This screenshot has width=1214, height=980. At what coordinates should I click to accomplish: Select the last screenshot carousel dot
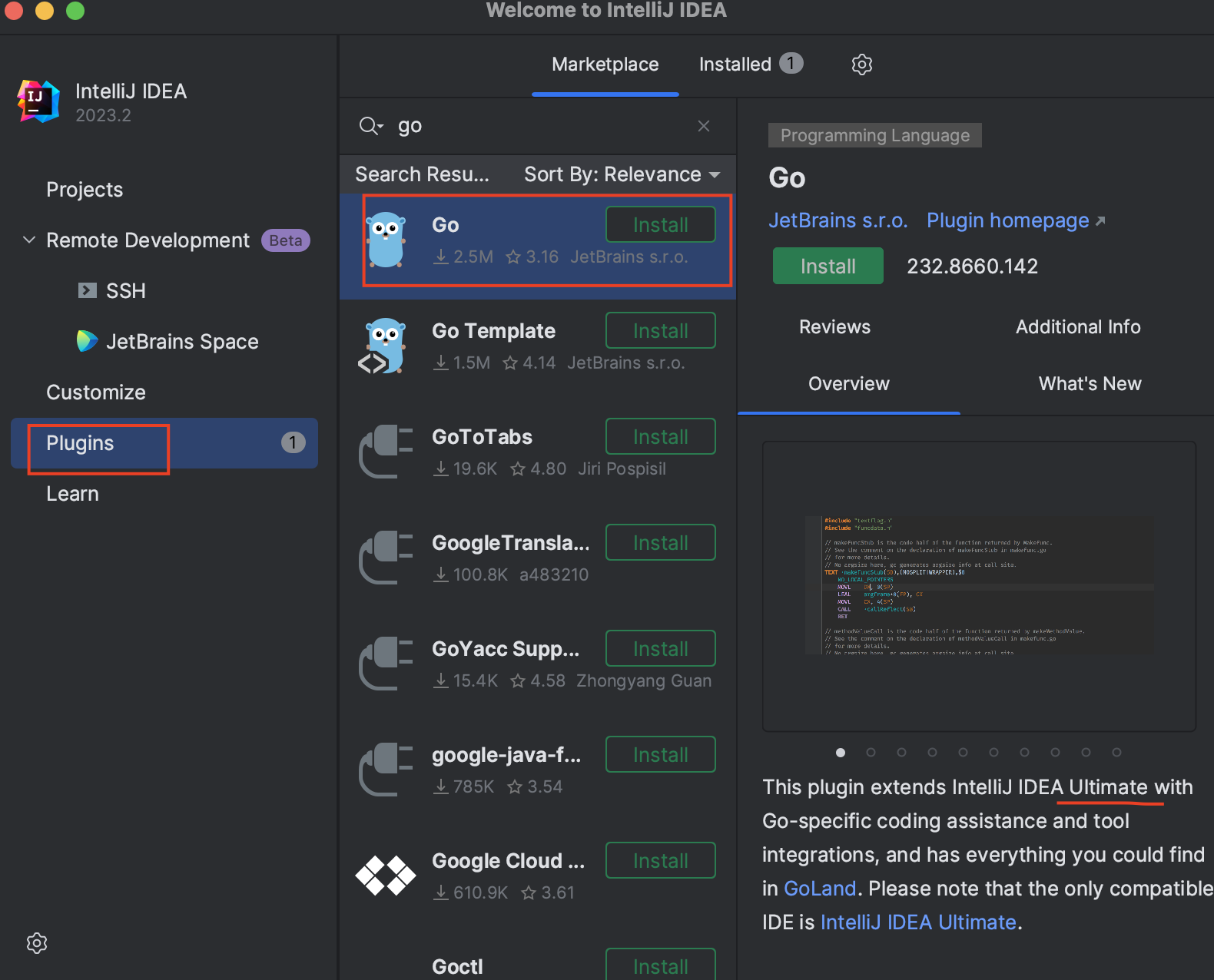tap(1117, 753)
